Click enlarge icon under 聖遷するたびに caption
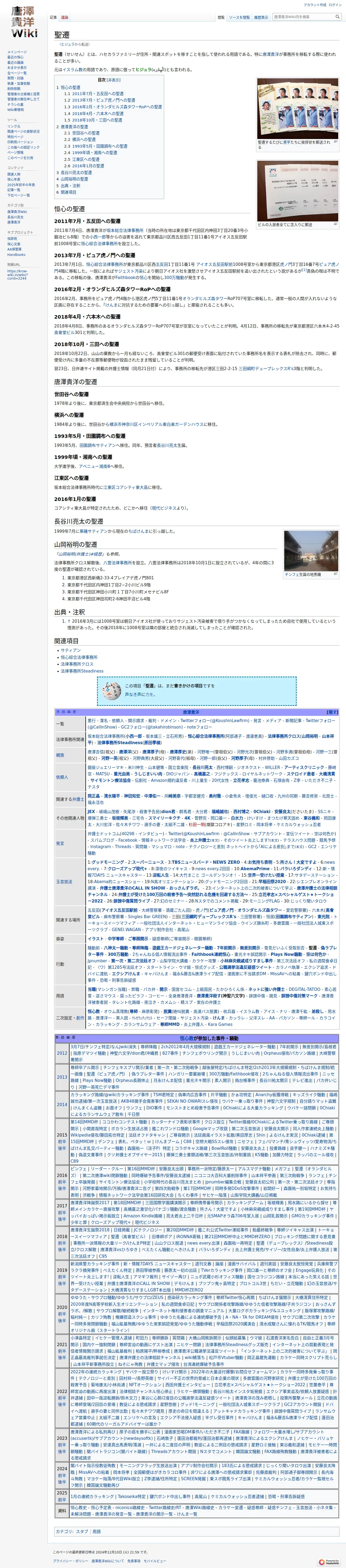Viewport: 346px width, 1568px height. click(x=336, y=141)
